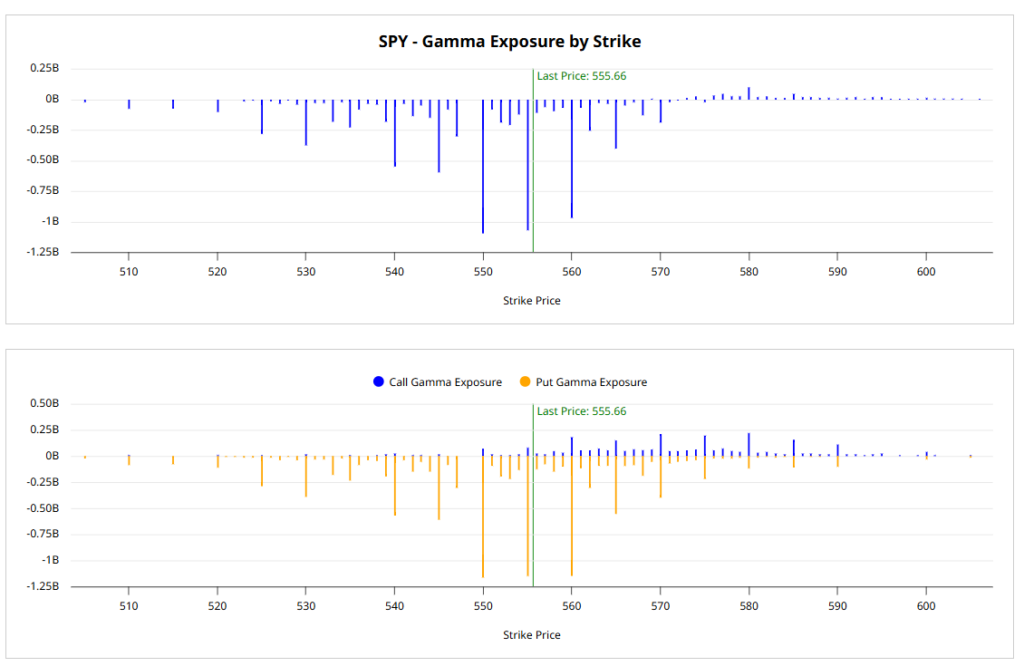Pick the positive 580 strike bar in net gamma chart
Screen dimensions: 1024x666
[749, 93]
